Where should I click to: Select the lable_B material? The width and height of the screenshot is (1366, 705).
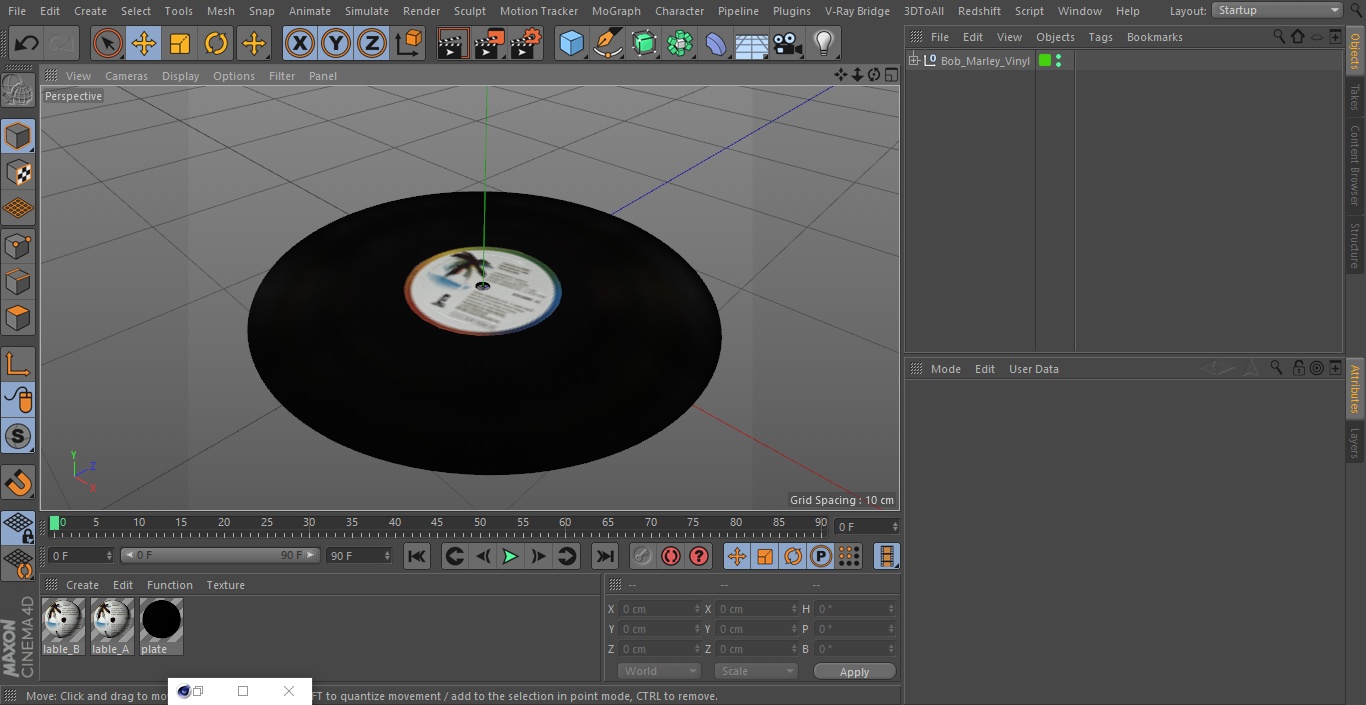click(62, 627)
